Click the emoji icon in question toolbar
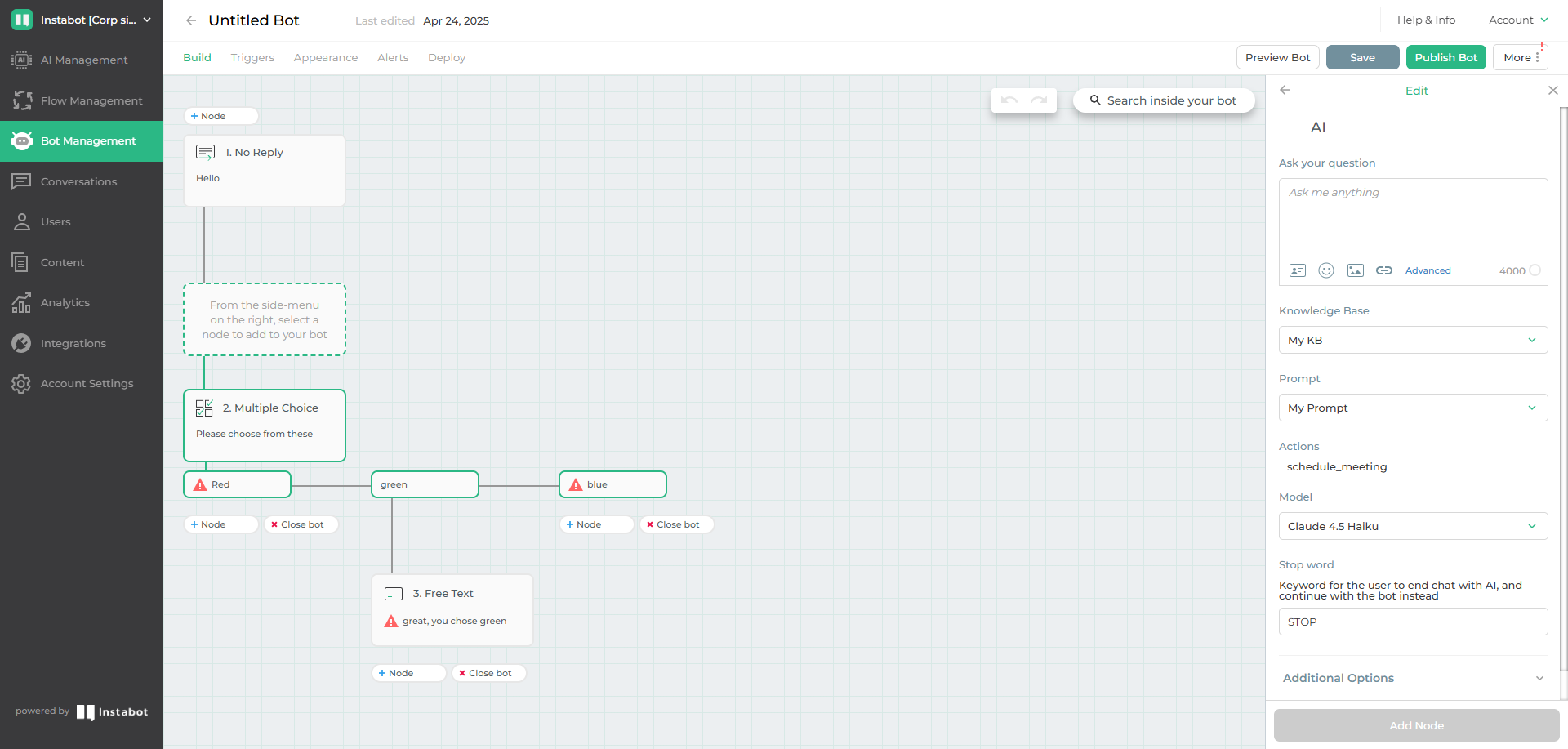Image resolution: width=1568 pixels, height=749 pixels. click(1326, 270)
